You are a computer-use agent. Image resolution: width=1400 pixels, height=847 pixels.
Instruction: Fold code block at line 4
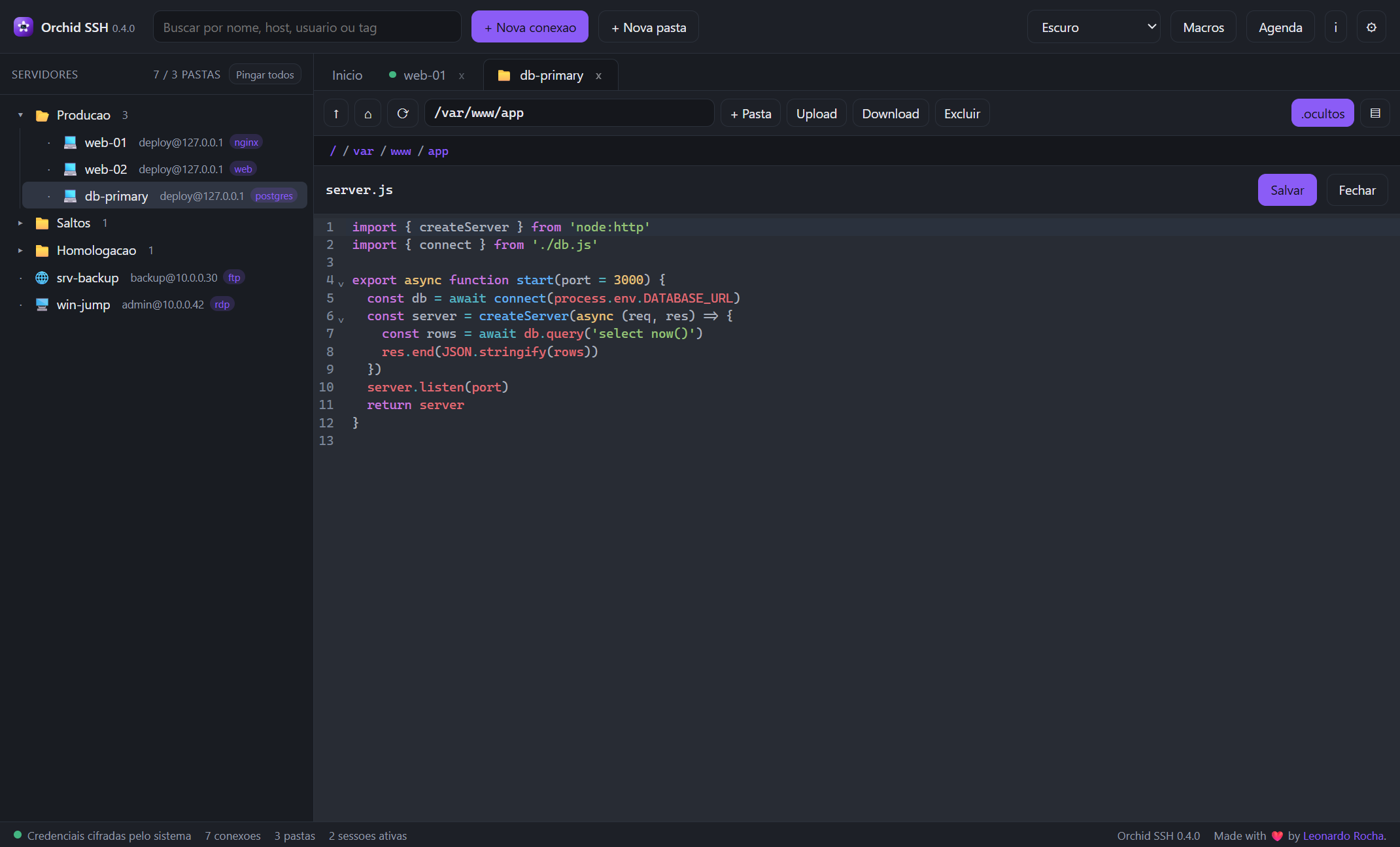click(x=341, y=283)
